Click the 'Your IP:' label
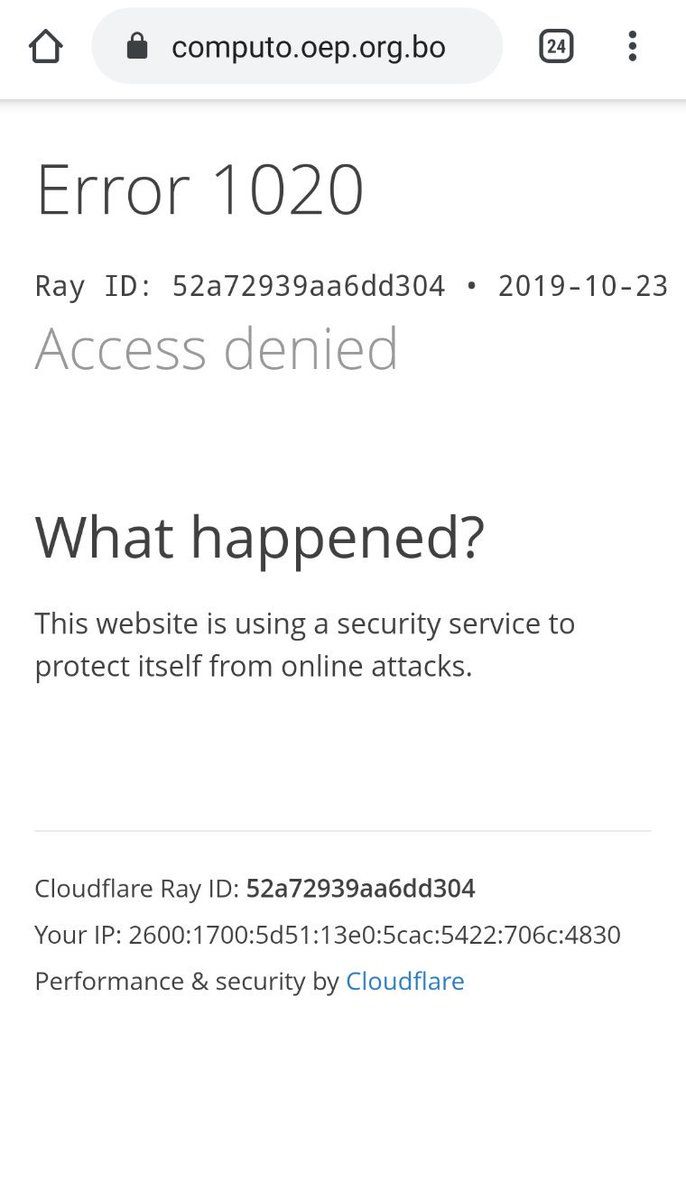The height and width of the screenshot is (1200, 686). point(78,935)
